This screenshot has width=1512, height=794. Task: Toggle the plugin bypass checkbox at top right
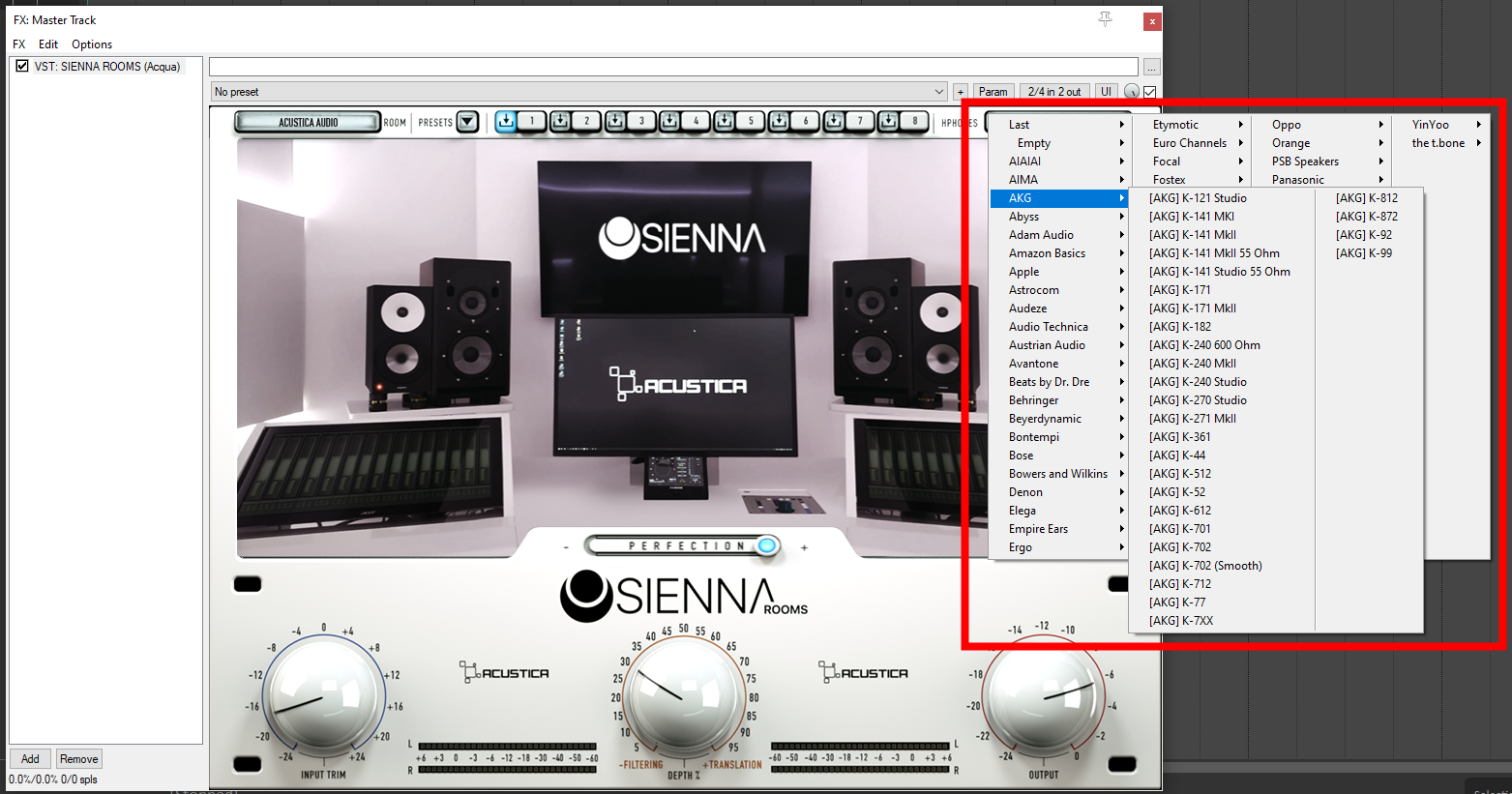[1150, 92]
